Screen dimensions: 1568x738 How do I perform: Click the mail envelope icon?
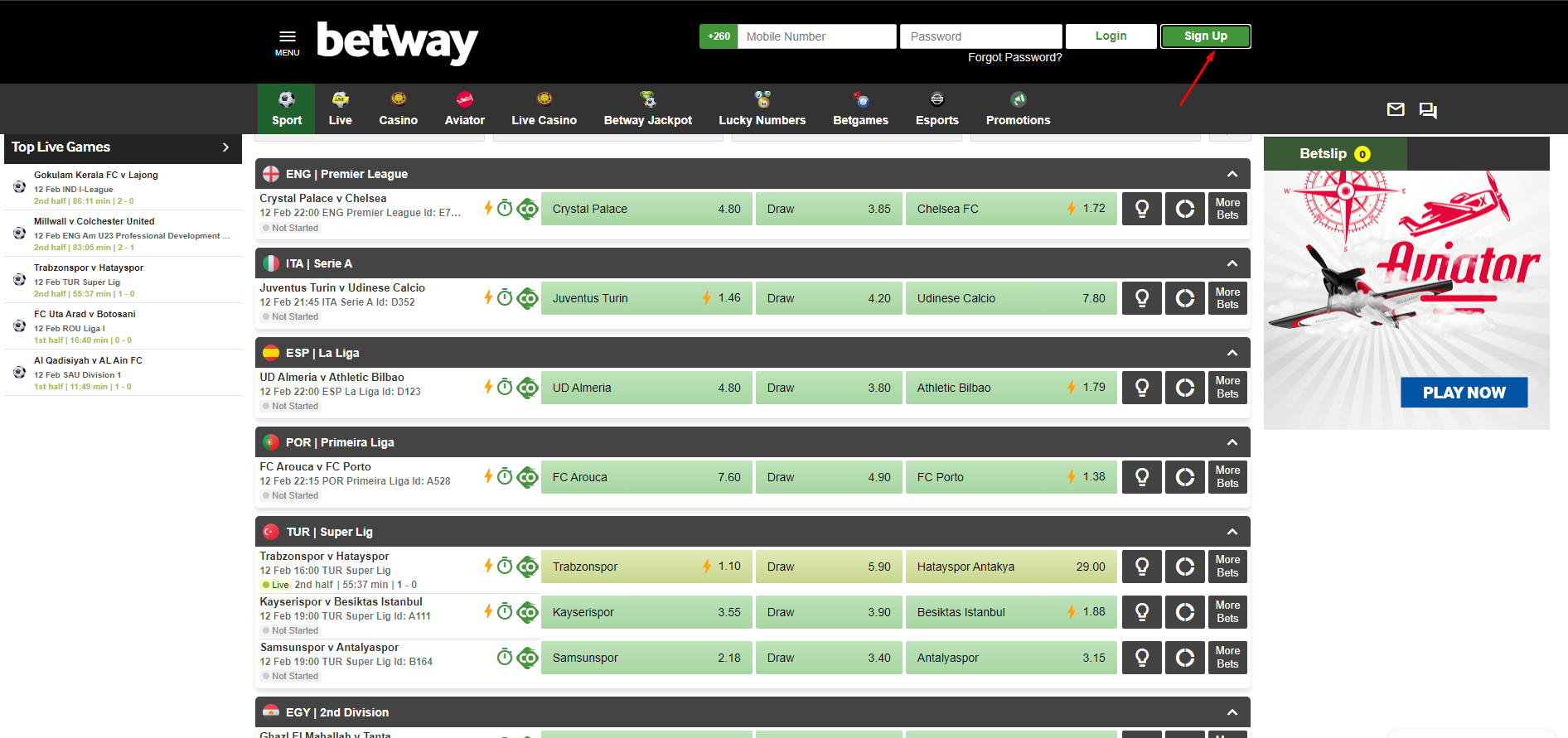[x=1396, y=109]
